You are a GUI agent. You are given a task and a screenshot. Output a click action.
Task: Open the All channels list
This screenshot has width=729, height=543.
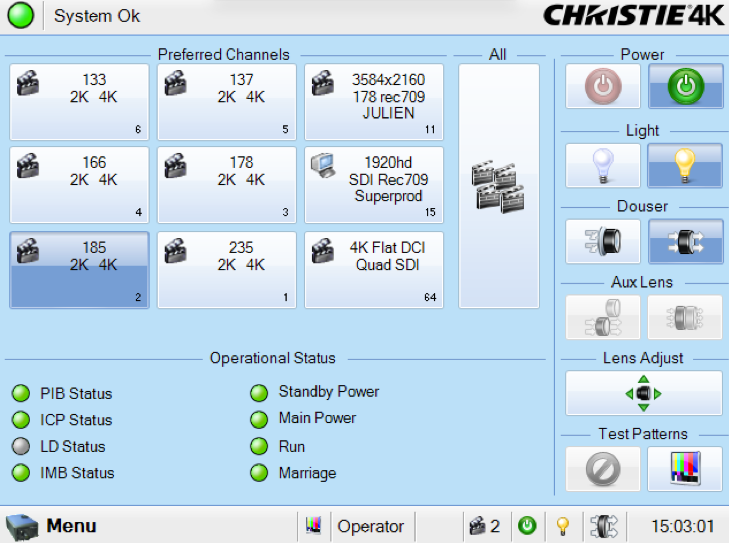[498, 186]
